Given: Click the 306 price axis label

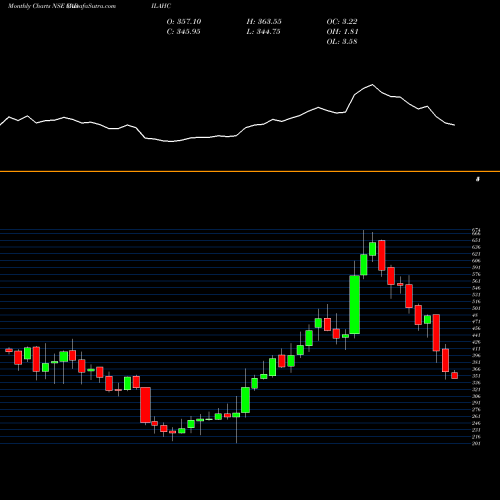Looking at the screenshot, I should pos(476,396).
